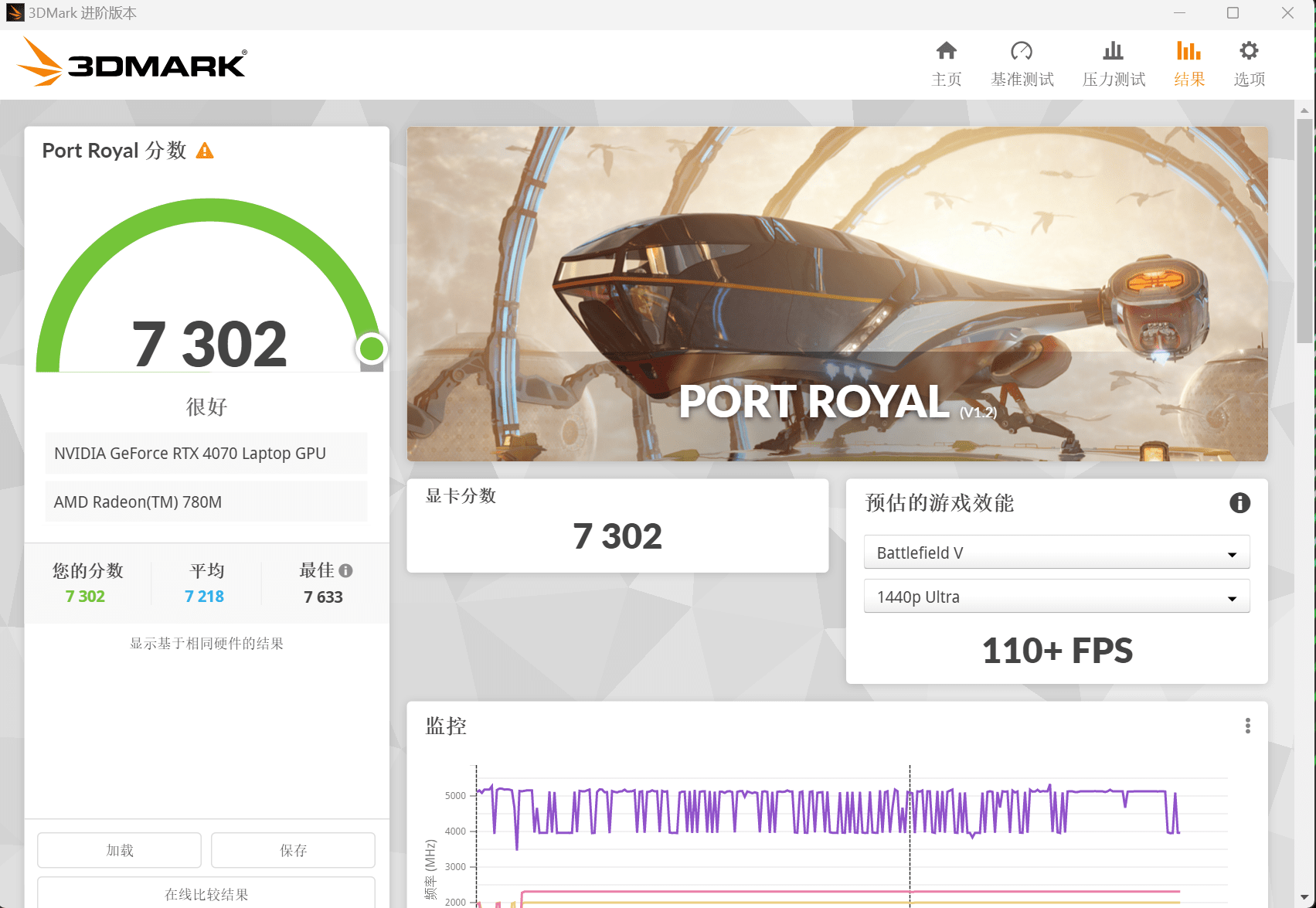Image resolution: width=1316 pixels, height=908 pixels.
Task: Open the 主页 home tab
Action: click(947, 65)
